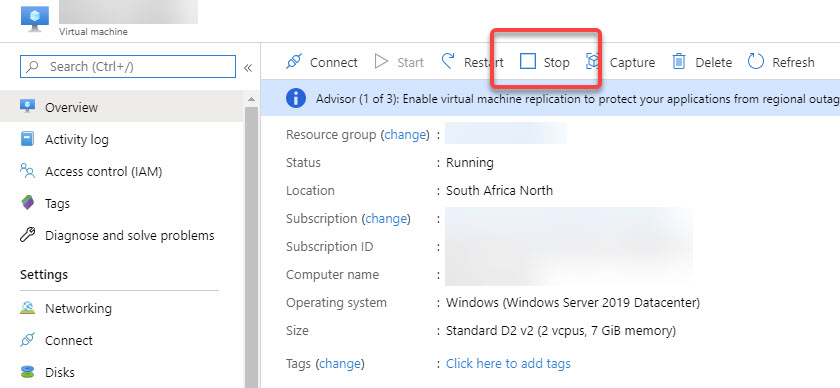
Task: Click change link for Subscription
Action: pos(386,219)
